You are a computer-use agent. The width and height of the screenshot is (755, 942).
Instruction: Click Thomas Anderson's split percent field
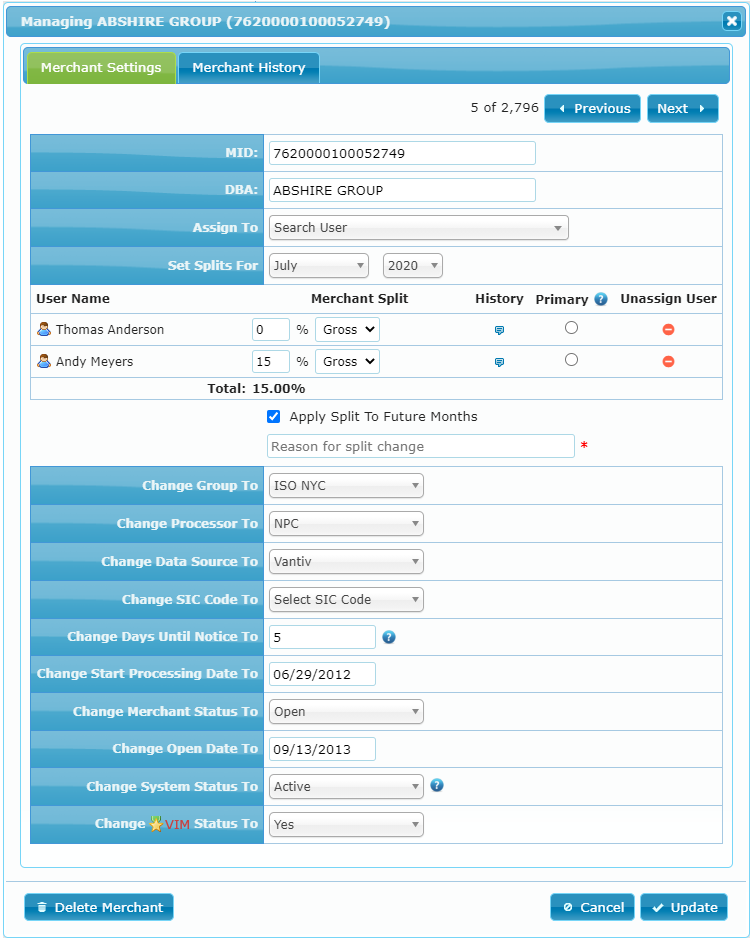pyautogui.click(x=271, y=330)
